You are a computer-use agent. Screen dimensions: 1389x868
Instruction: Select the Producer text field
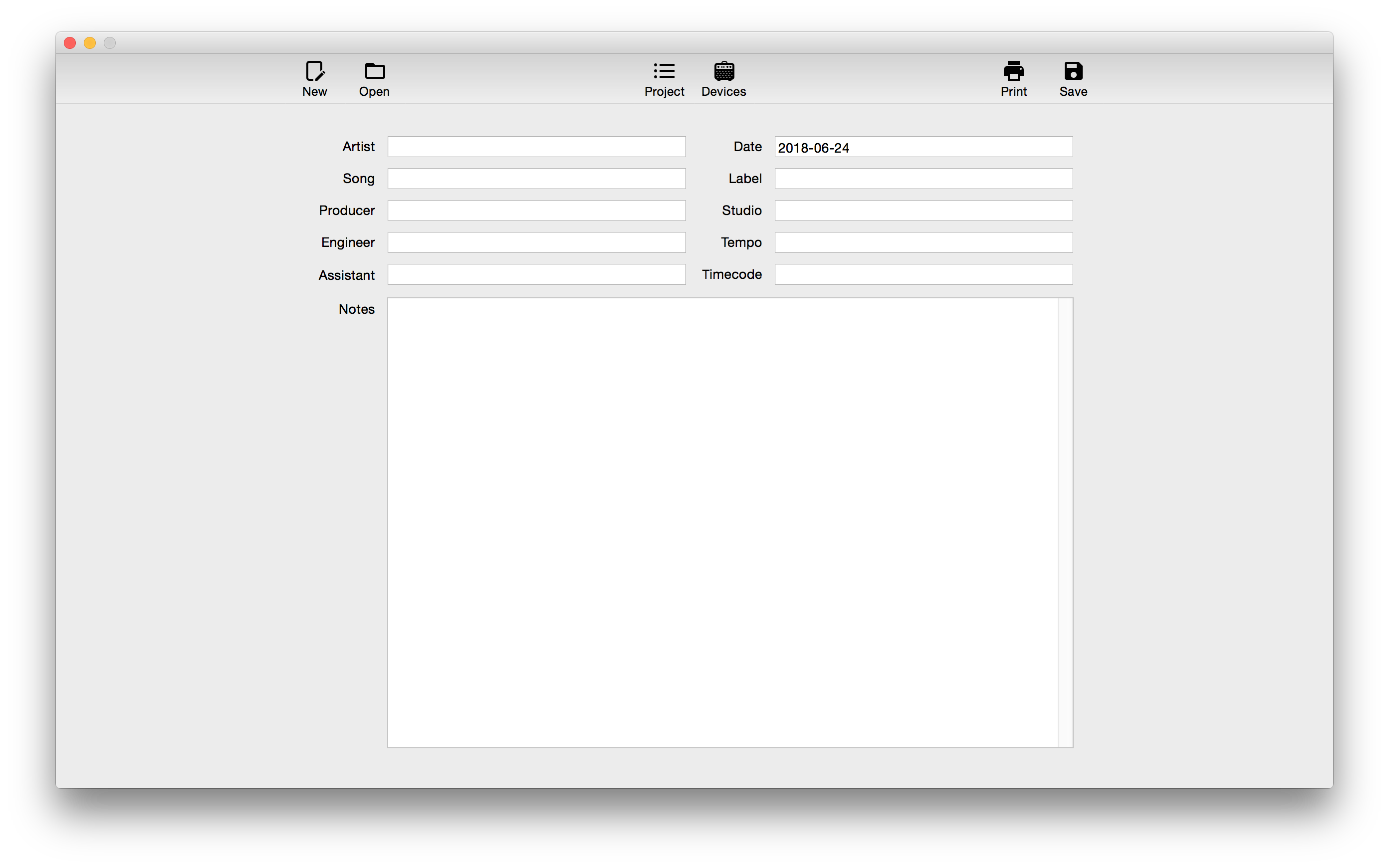[536, 211]
